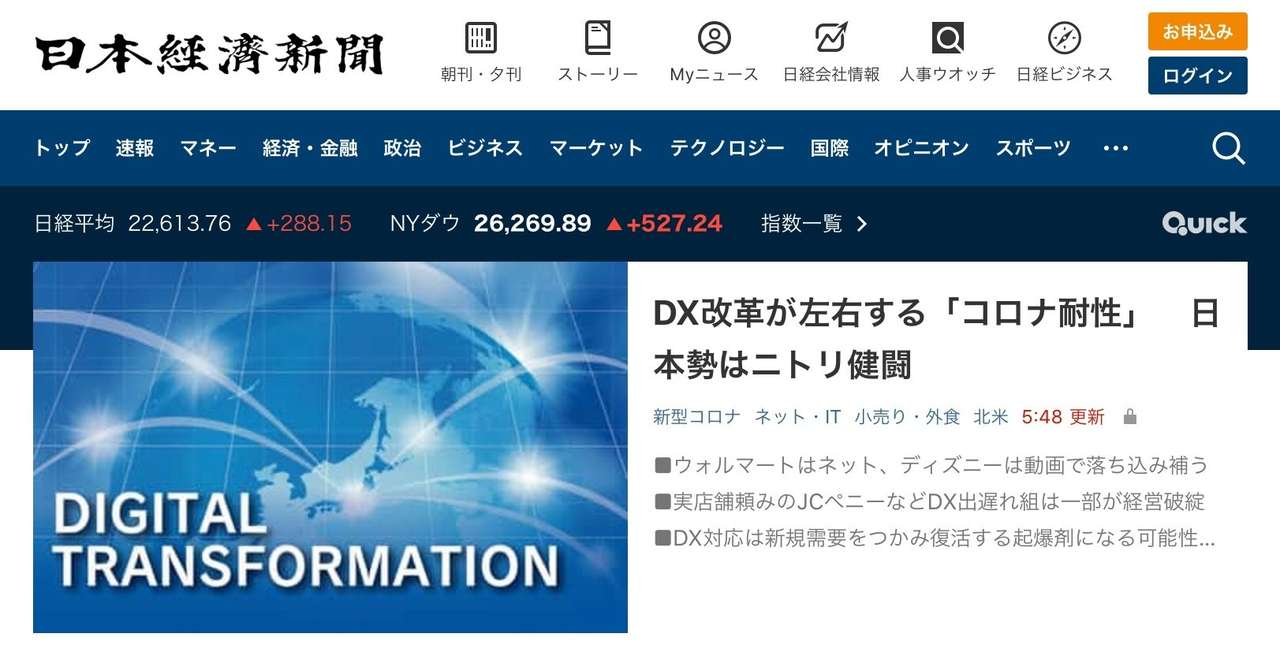The image size is (1280, 670).
Task: Click the お申込み subscribe button
Action: (1197, 31)
